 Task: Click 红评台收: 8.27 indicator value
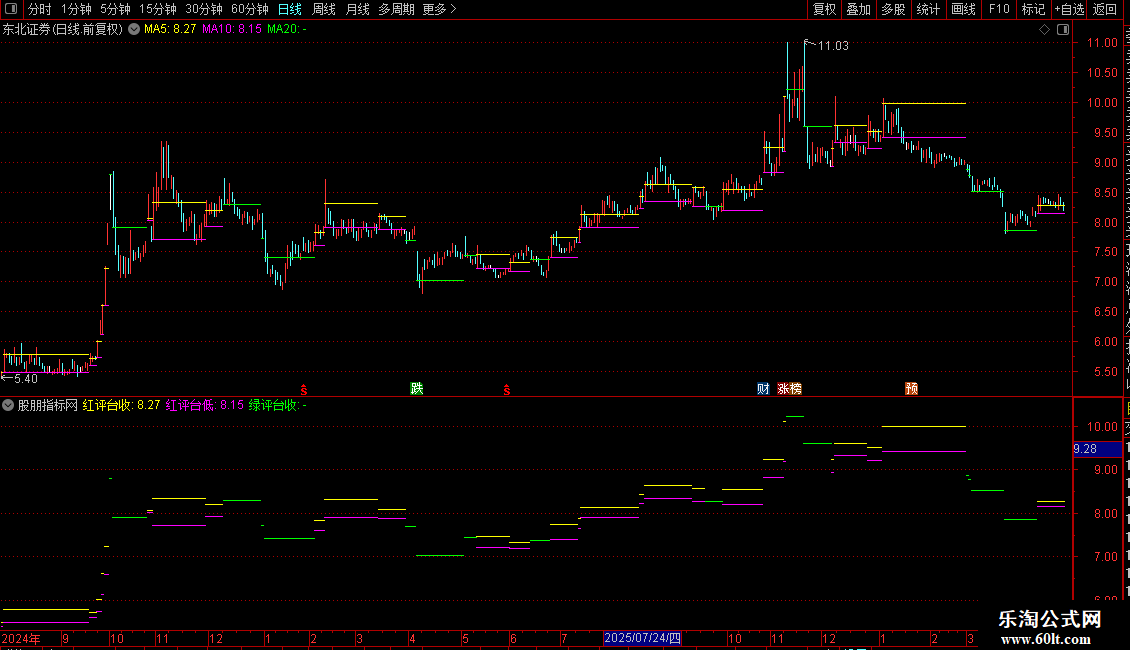(121, 406)
